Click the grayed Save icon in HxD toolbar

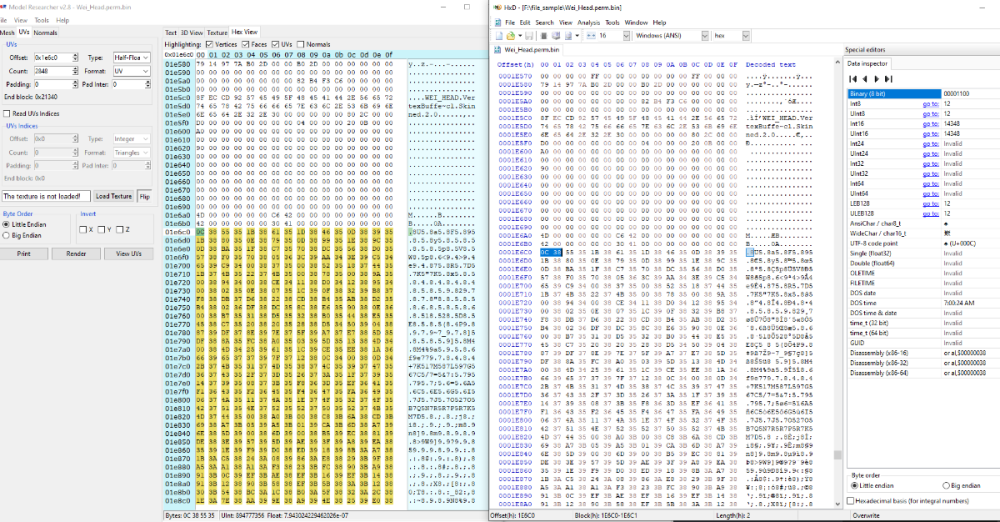(x=529, y=36)
